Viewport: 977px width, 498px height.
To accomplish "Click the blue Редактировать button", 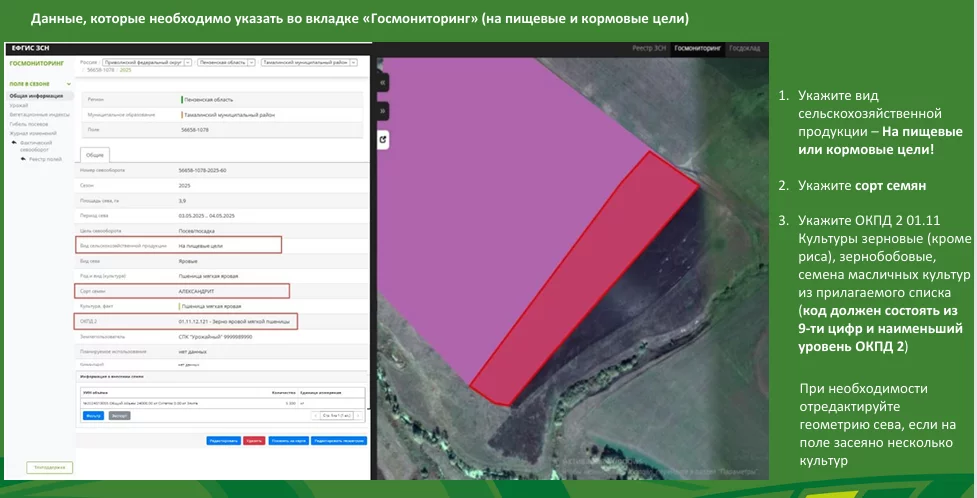I will 223,441.
